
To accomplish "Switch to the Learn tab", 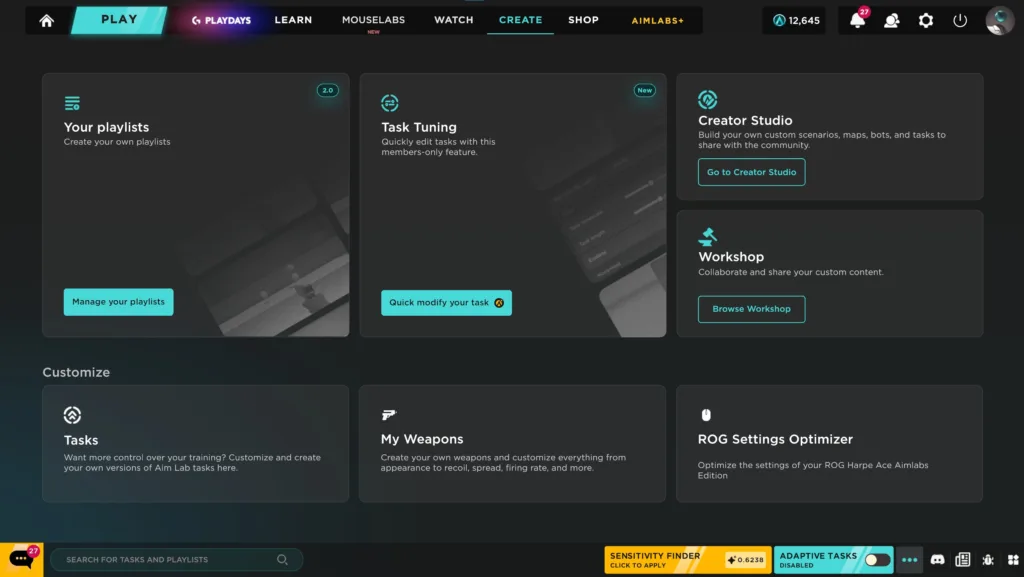I will (293, 20).
